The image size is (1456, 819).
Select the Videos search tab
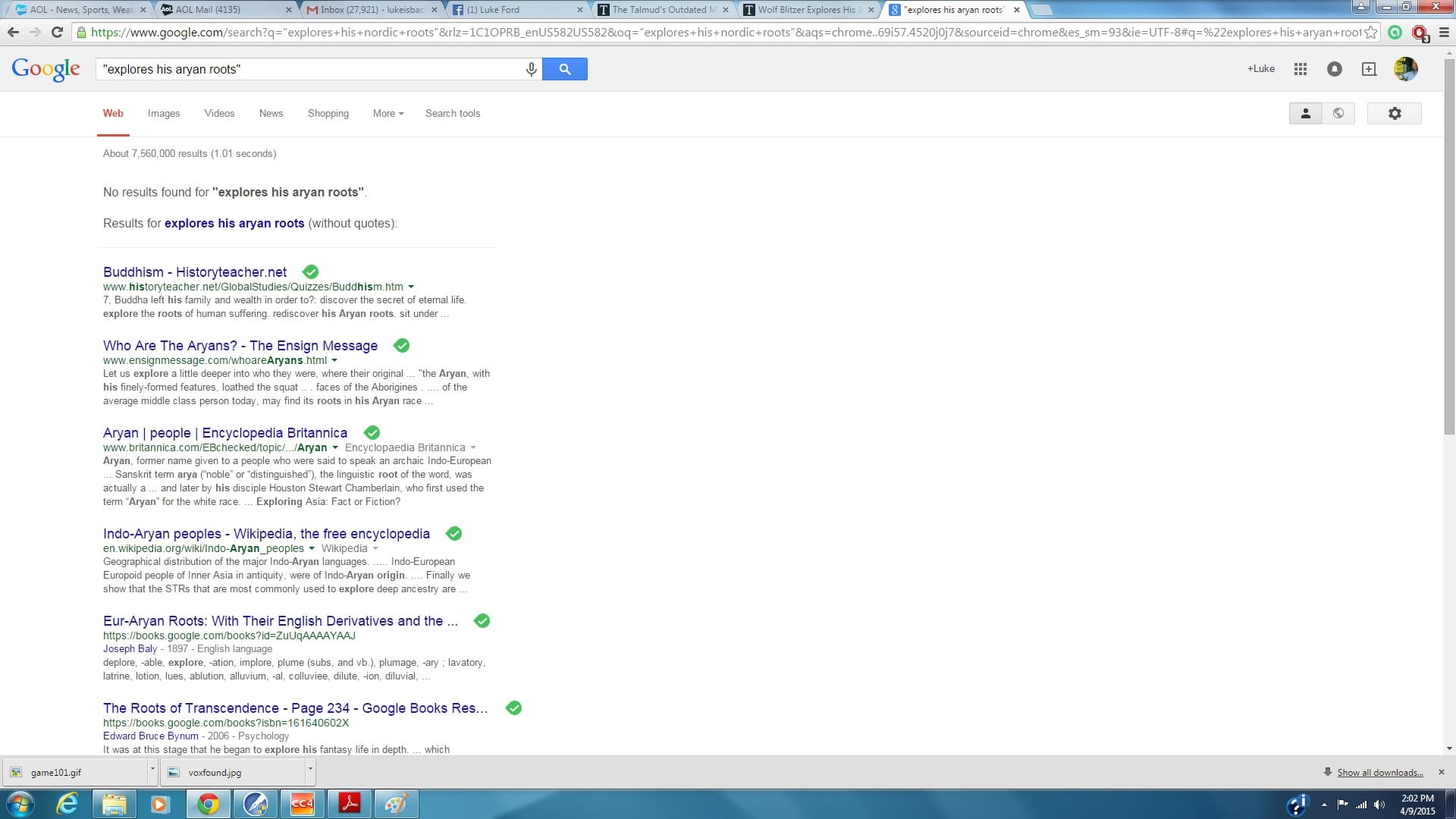[219, 113]
